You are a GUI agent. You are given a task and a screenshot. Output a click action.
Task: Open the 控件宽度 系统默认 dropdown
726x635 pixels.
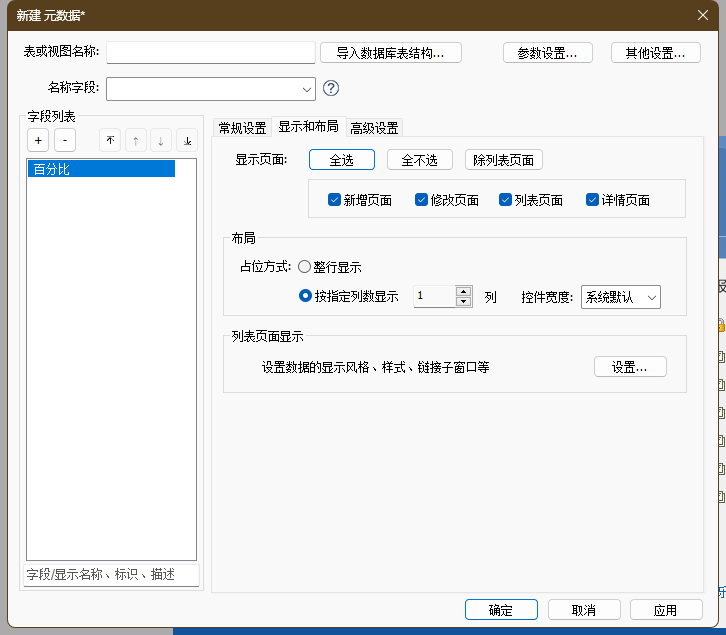click(620, 297)
